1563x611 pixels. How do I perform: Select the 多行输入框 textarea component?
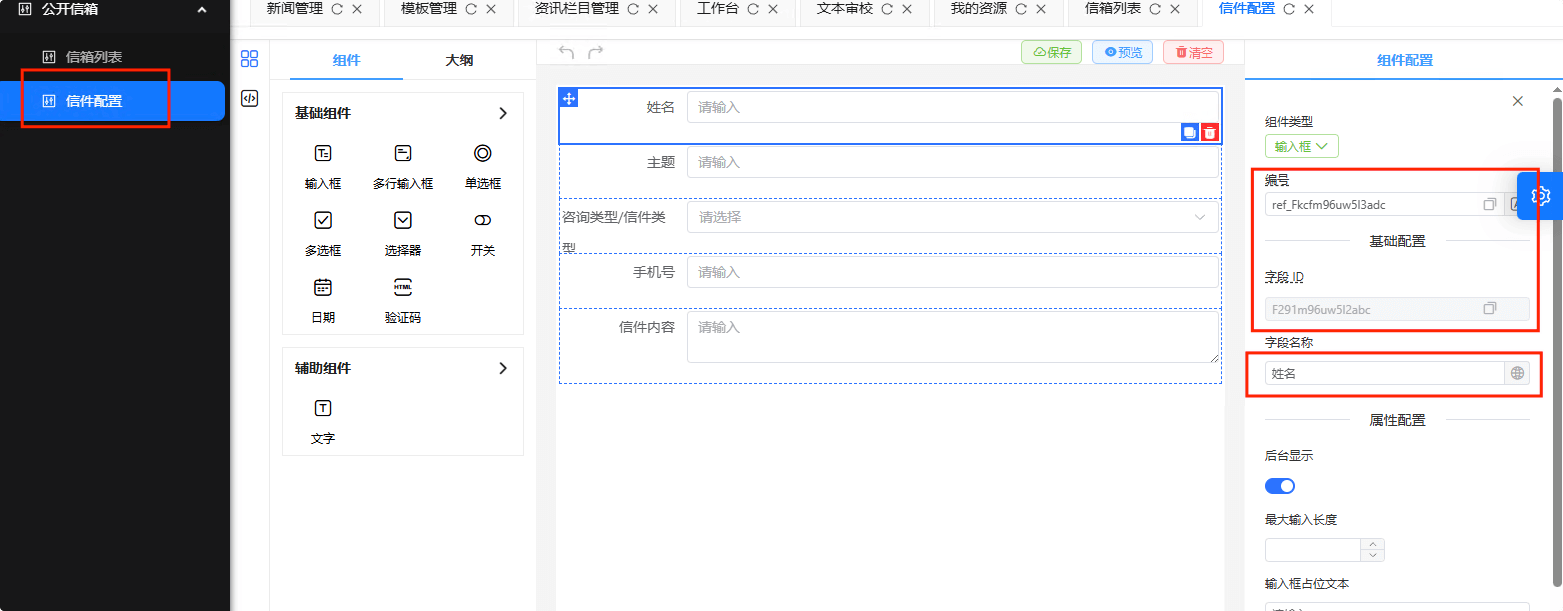tap(403, 165)
